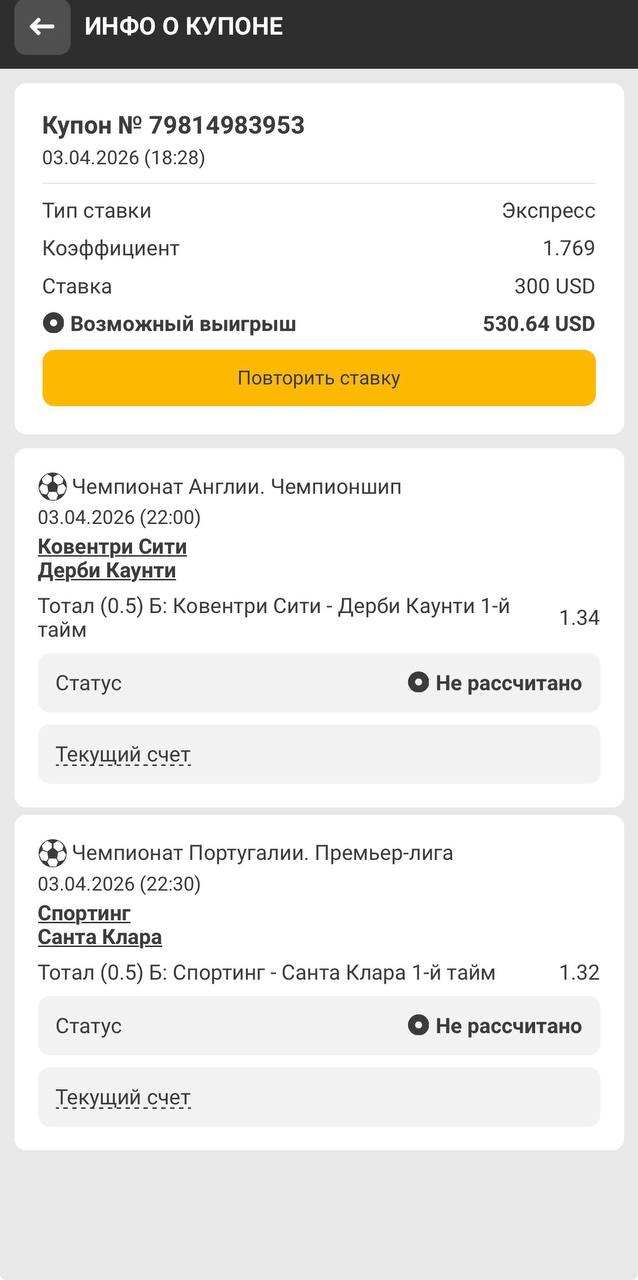Click the Не рассчитано status icon for Спортинг match
The width and height of the screenshot is (638, 1280).
tap(418, 1026)
